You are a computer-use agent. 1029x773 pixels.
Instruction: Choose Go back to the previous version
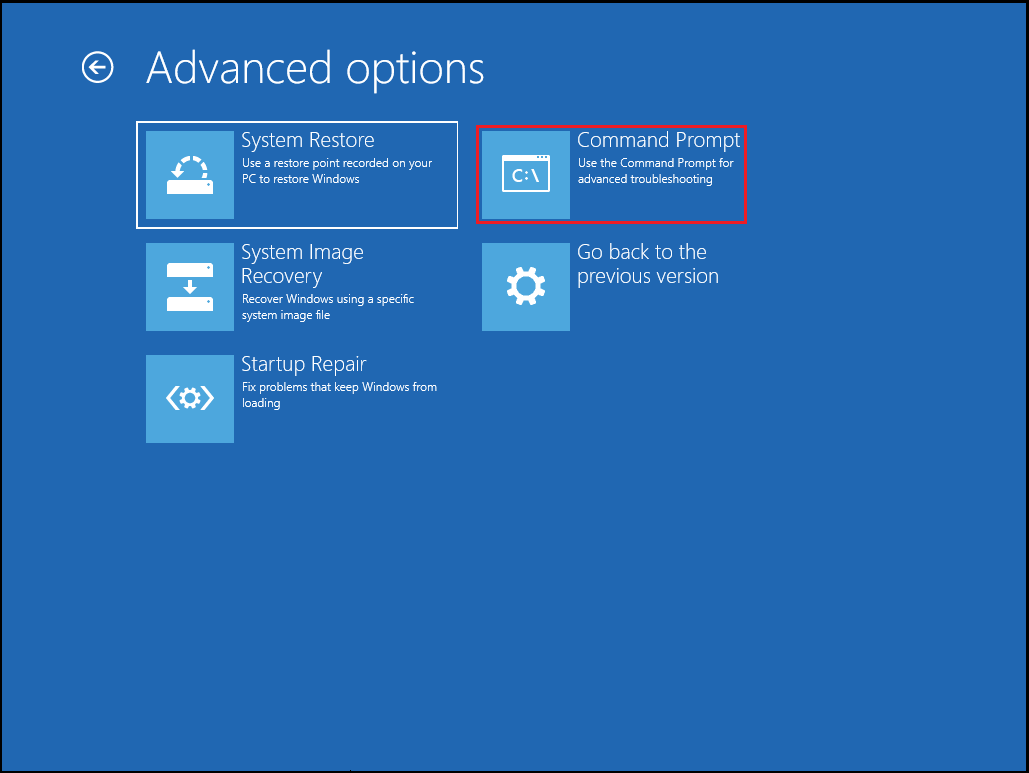611,287
